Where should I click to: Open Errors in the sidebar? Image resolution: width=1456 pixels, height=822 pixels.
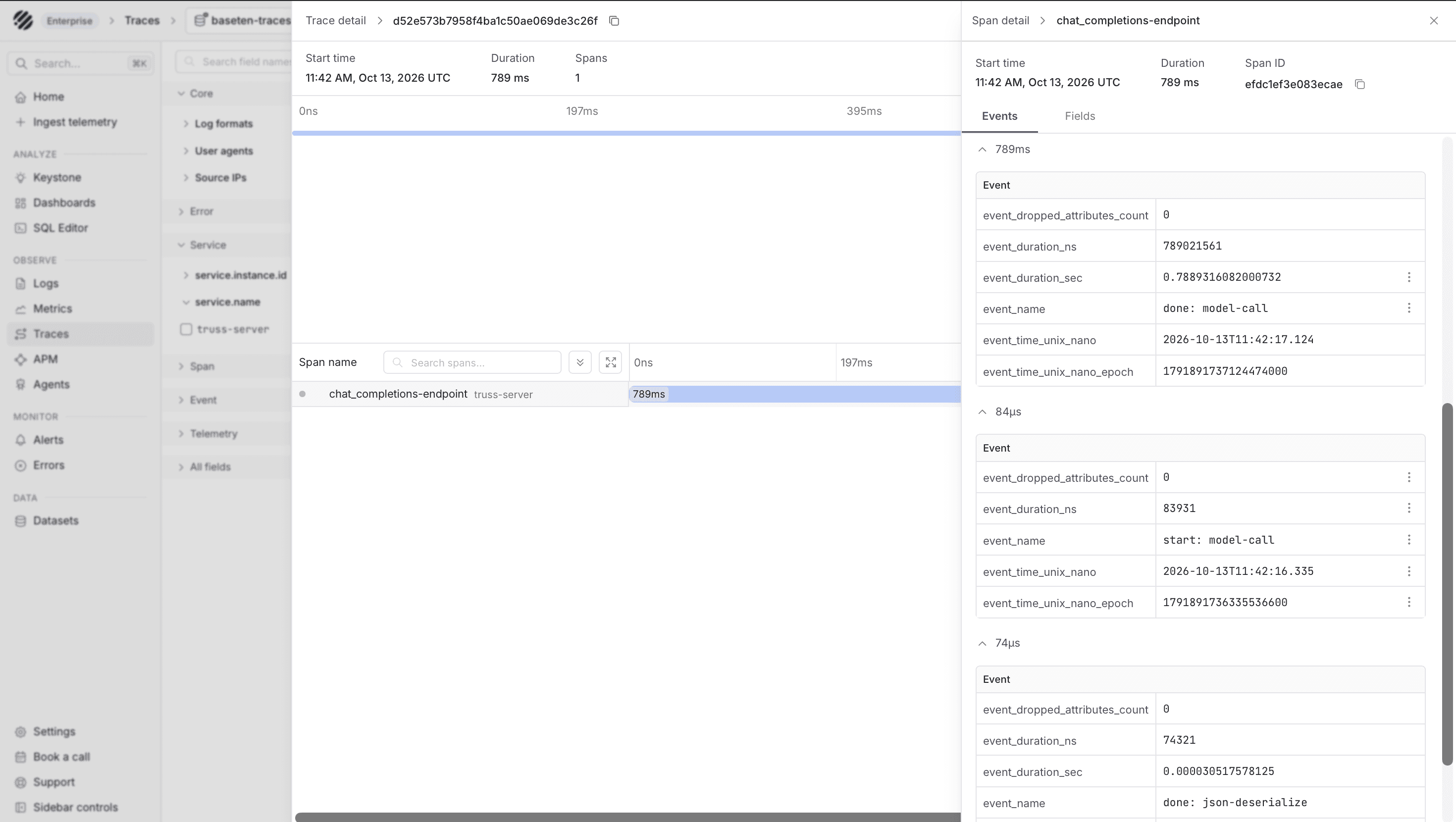[x=80, y=465]
